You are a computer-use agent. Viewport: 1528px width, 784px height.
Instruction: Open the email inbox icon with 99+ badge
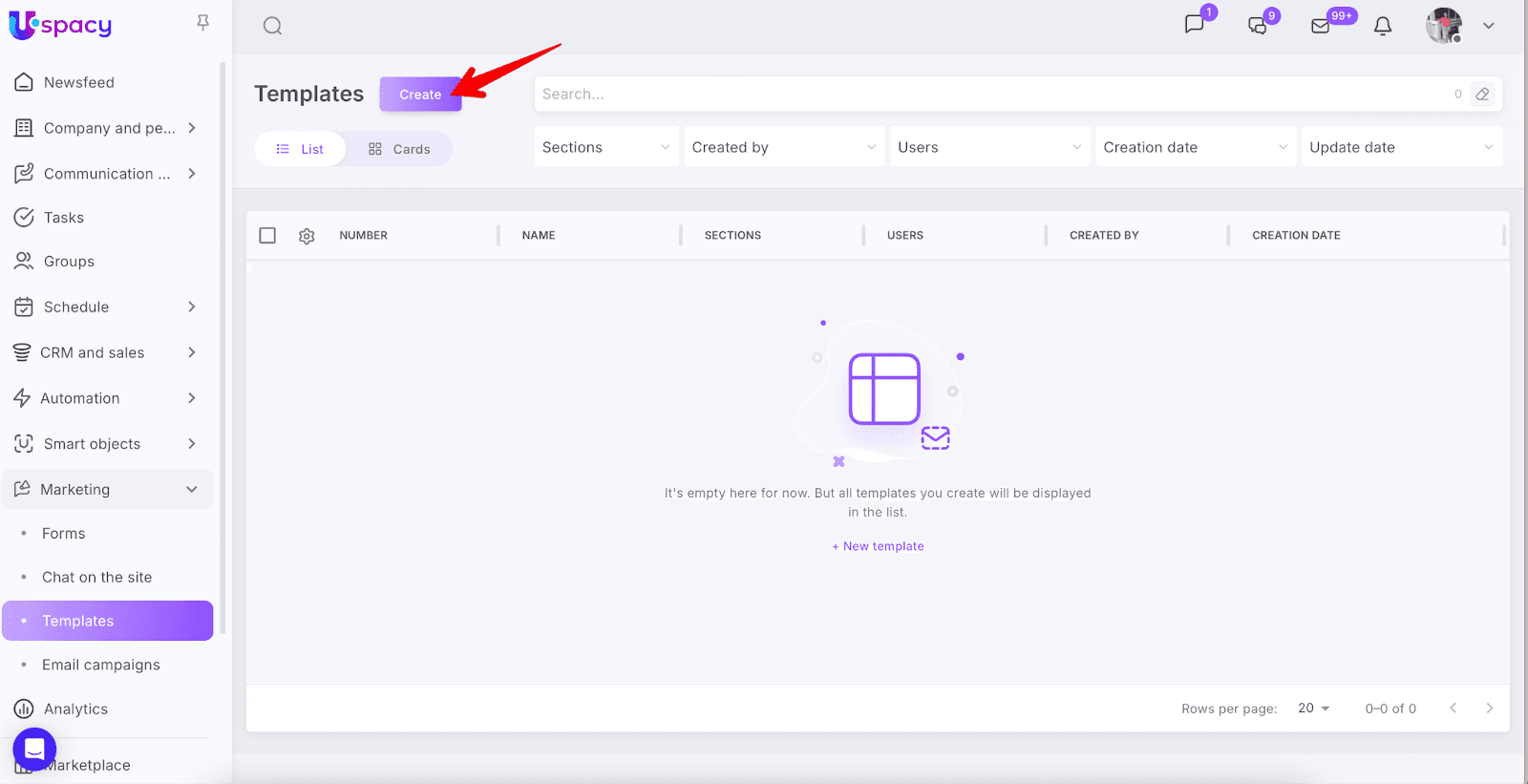(1321, 26)
